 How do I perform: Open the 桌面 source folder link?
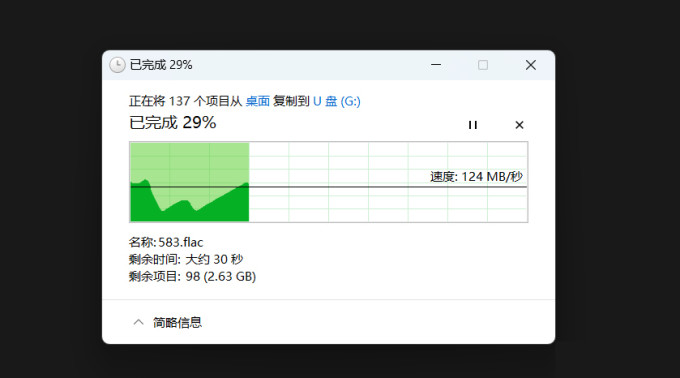pos(258,101)
